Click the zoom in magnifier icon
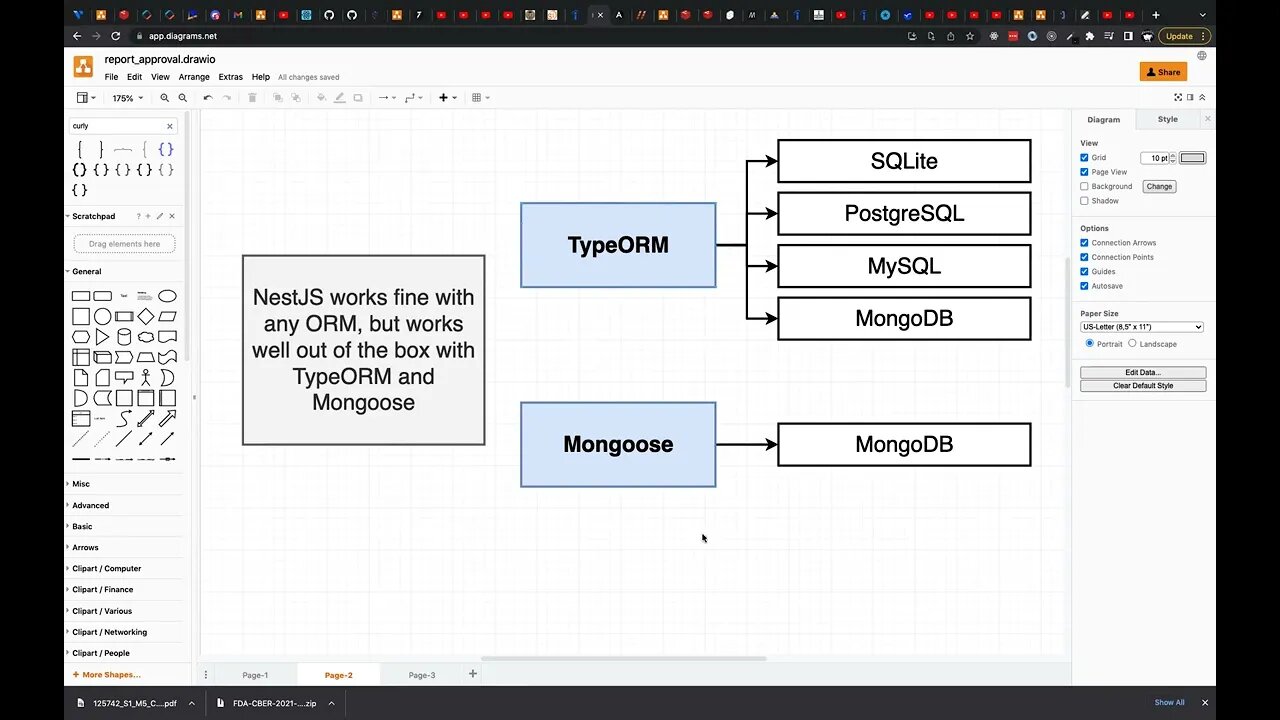Viewport: 1280px width, 720px height. [165, 98]
